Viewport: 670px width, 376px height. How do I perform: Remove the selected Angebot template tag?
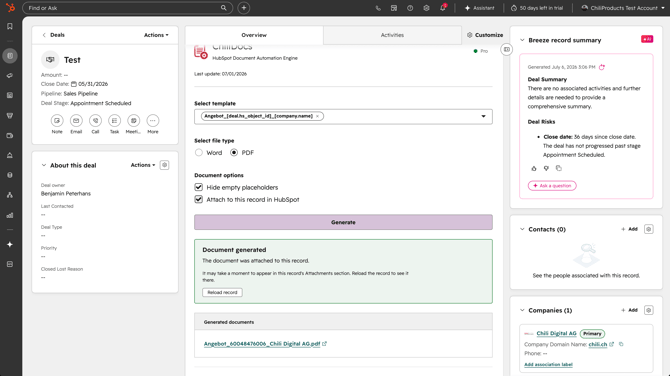pos(317,116)
